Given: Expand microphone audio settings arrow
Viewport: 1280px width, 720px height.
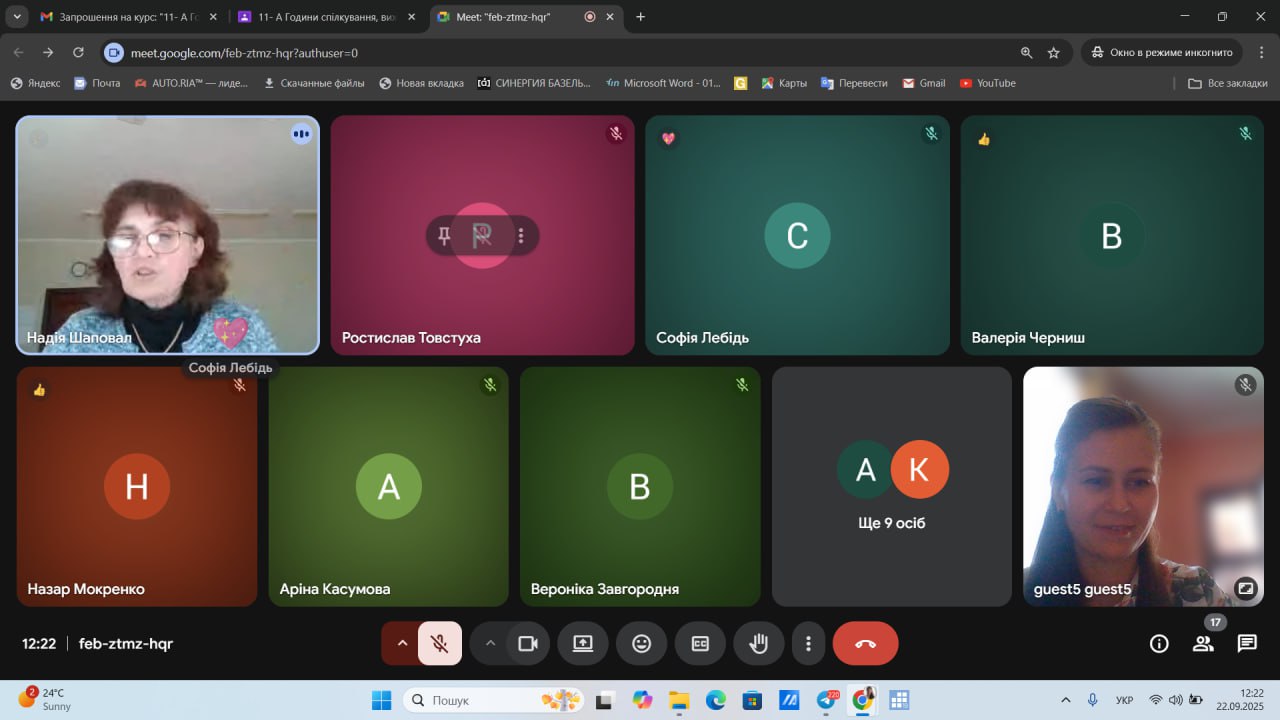Looking at the screenshot, I should [x=402, y=644].
